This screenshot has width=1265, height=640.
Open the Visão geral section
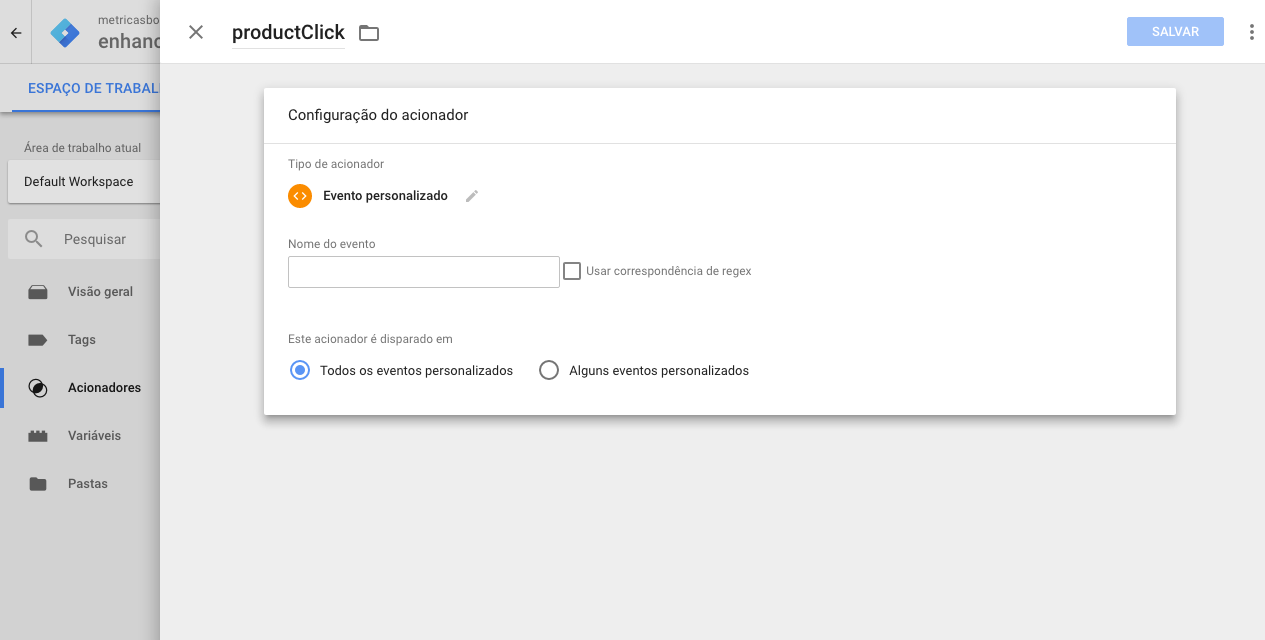tap(100, 292)
